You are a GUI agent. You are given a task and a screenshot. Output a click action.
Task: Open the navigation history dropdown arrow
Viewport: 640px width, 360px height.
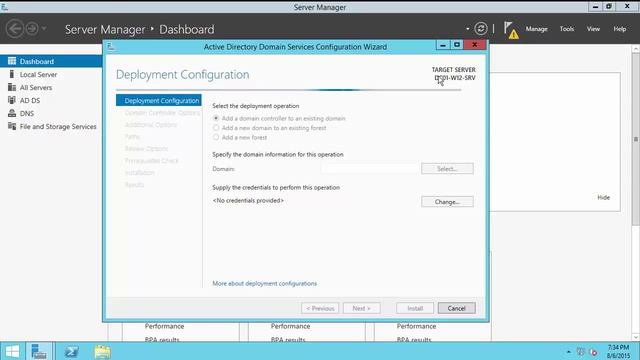[44, 29]
